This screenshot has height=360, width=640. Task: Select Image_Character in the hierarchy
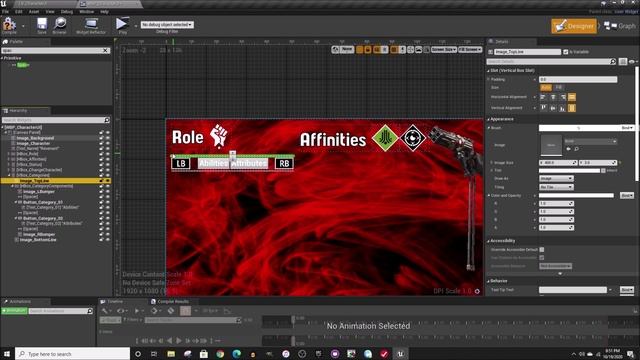33,143
